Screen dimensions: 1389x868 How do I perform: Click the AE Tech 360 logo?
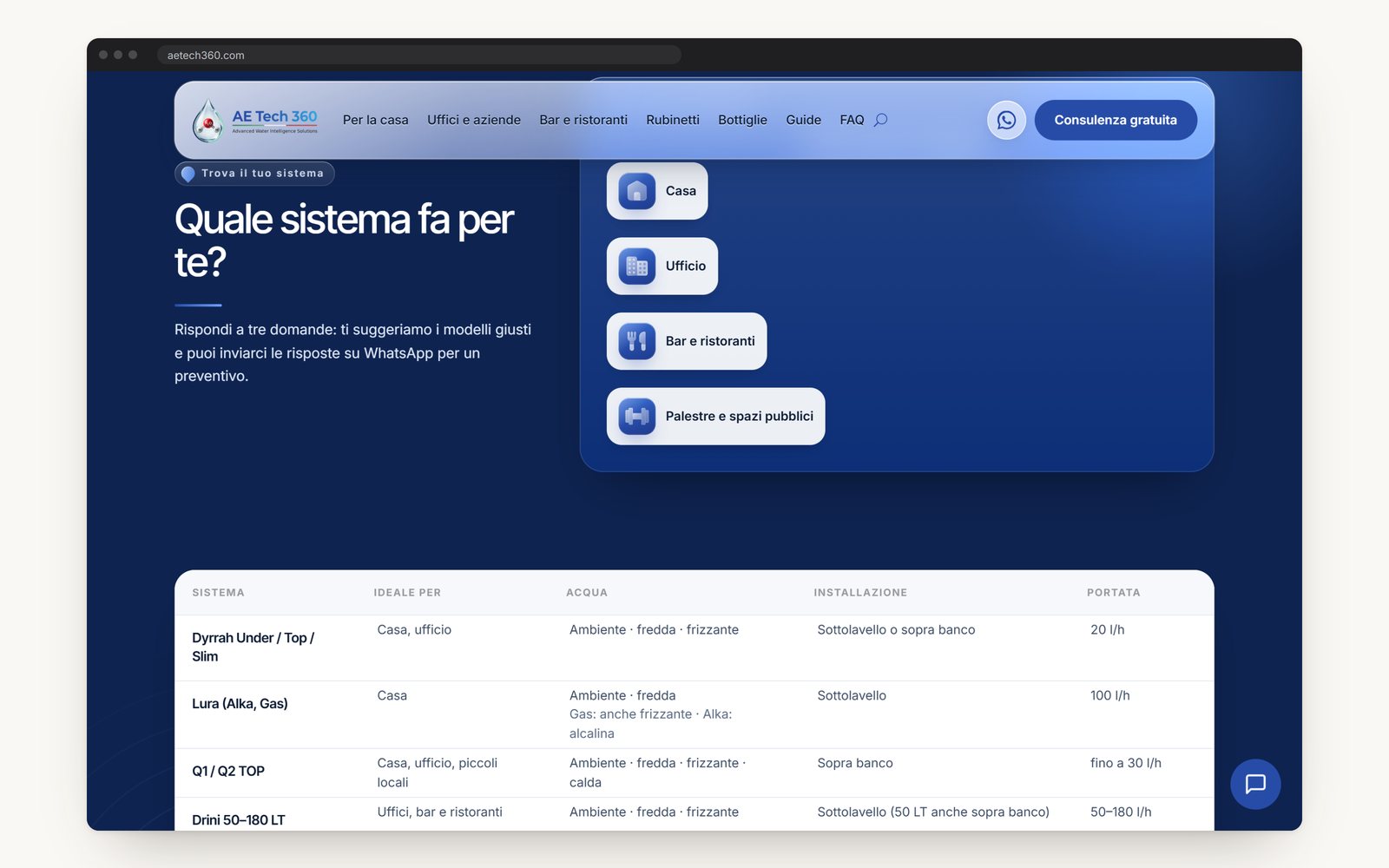pos(254,120)
